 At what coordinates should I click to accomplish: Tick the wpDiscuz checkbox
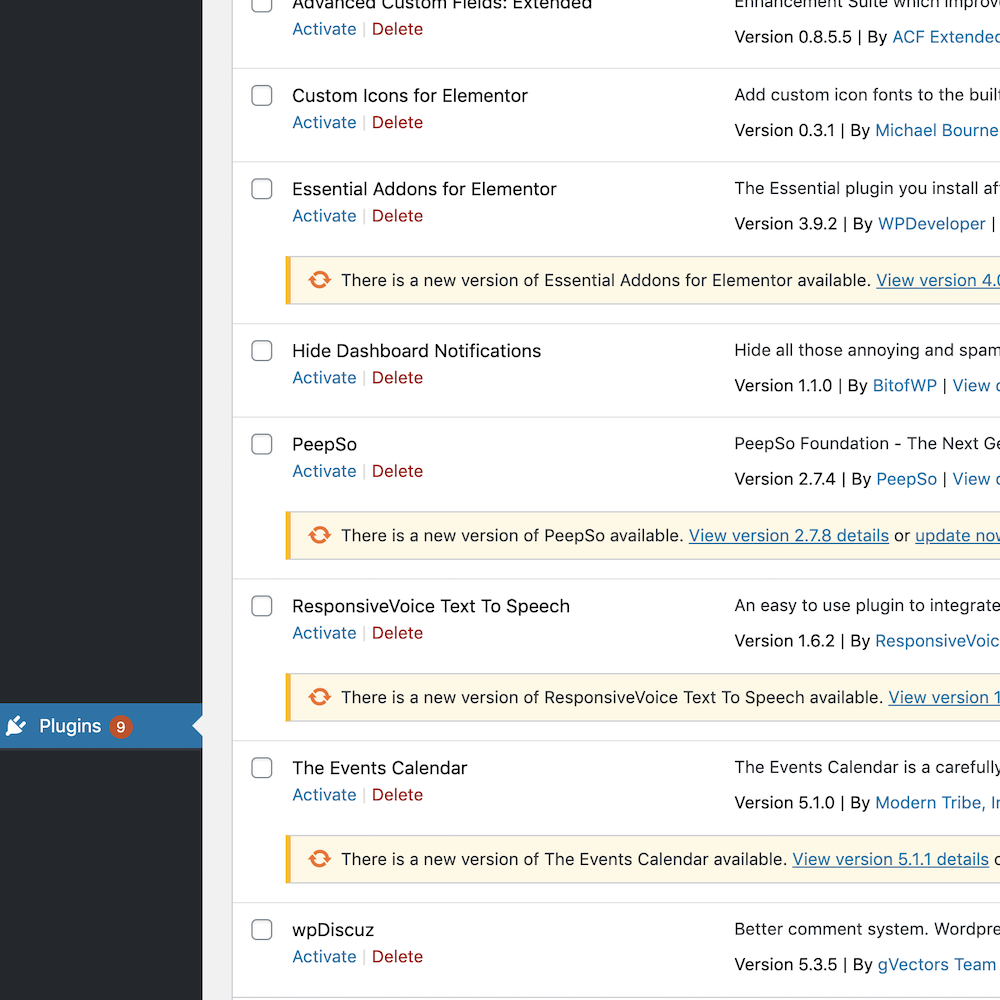261,929
